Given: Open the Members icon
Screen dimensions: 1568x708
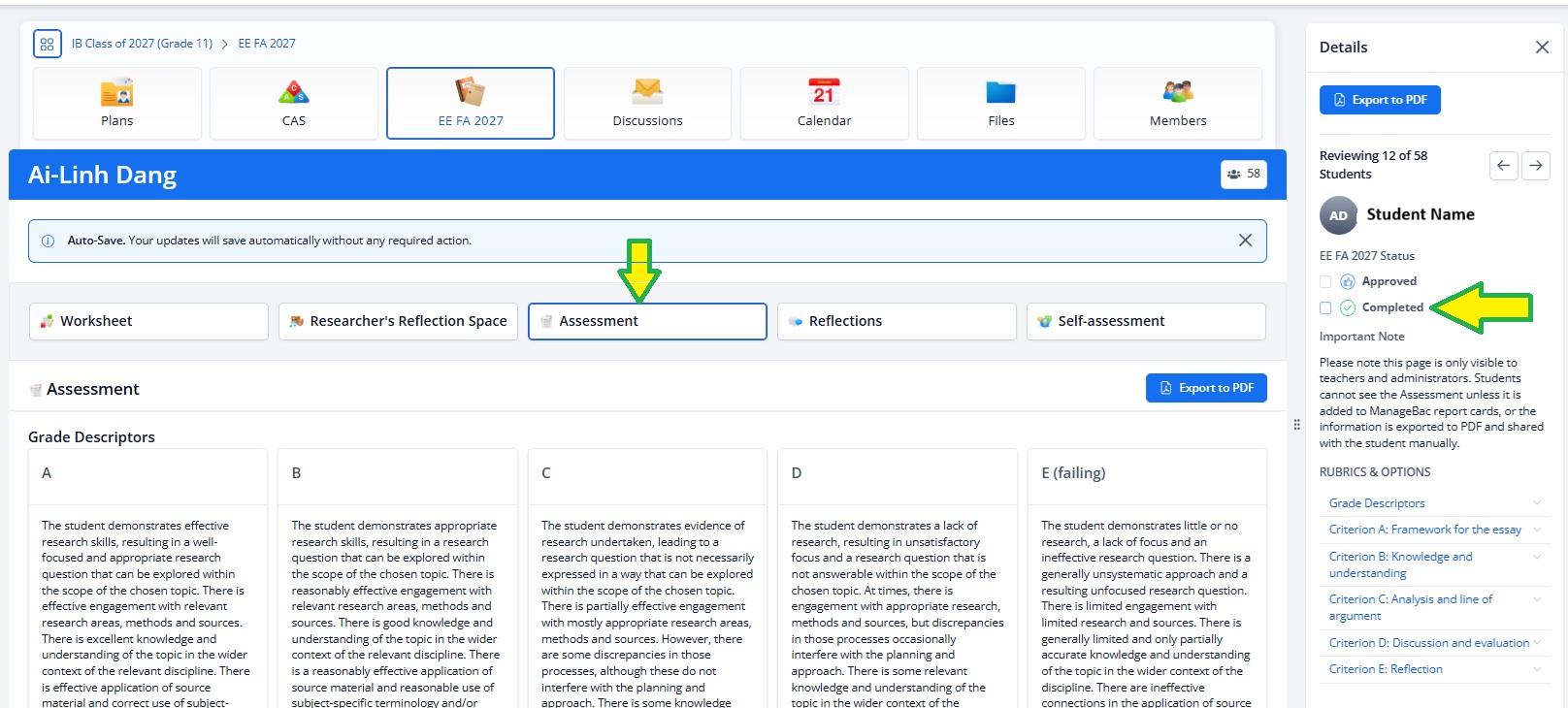Looking at the screenshot, I should pos(1178,92).
